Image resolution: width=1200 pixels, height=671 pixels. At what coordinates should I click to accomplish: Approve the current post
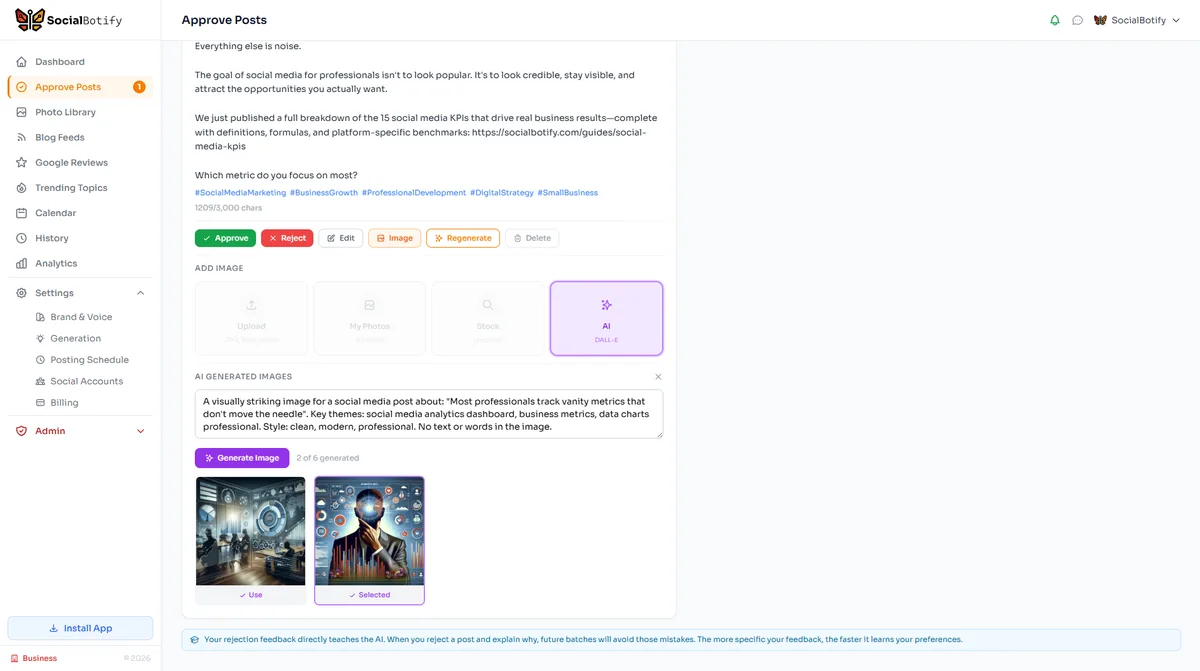click(x=225, y=237)
